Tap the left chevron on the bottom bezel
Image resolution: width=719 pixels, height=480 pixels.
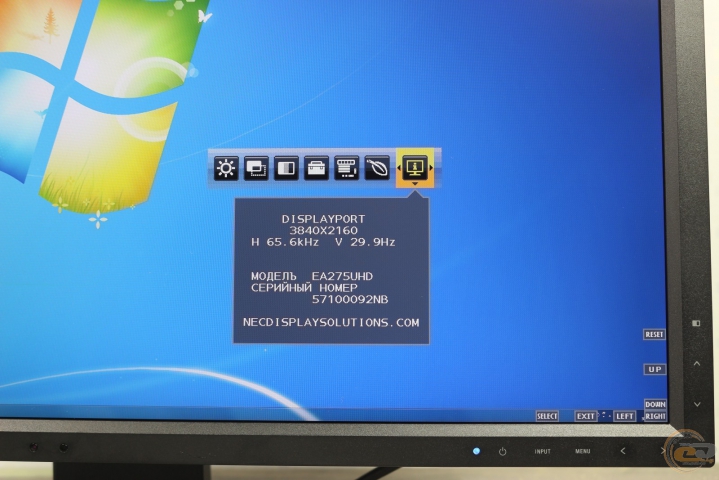coord(623,451)
